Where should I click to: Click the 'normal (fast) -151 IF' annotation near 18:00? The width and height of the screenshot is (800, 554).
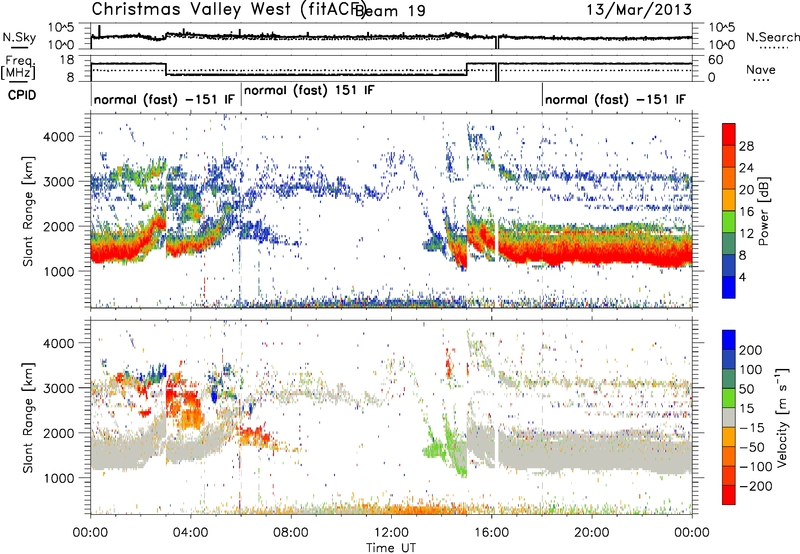pos(615,99)
